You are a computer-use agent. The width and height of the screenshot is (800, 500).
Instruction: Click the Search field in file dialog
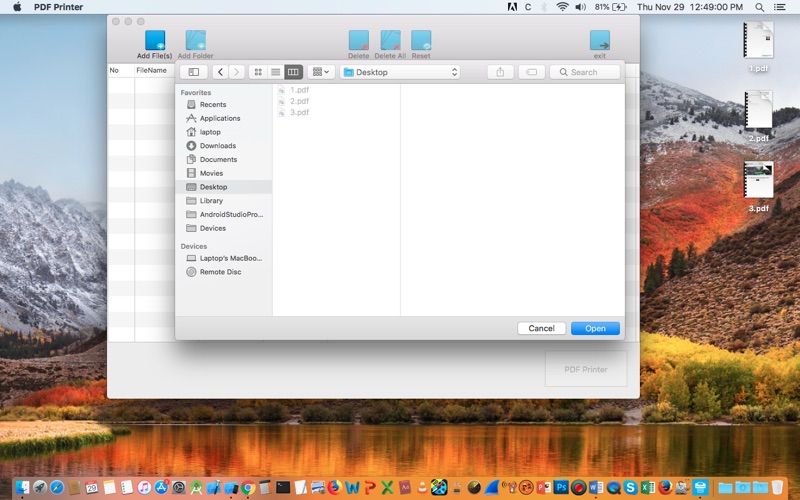(x=585, y=72)
